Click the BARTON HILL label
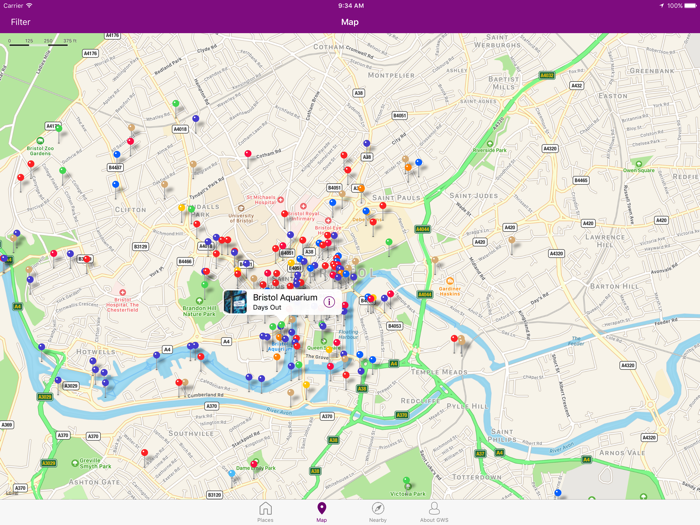Image resolution: width=700 pixels, height=525 pixels. [x=614, y=286]
